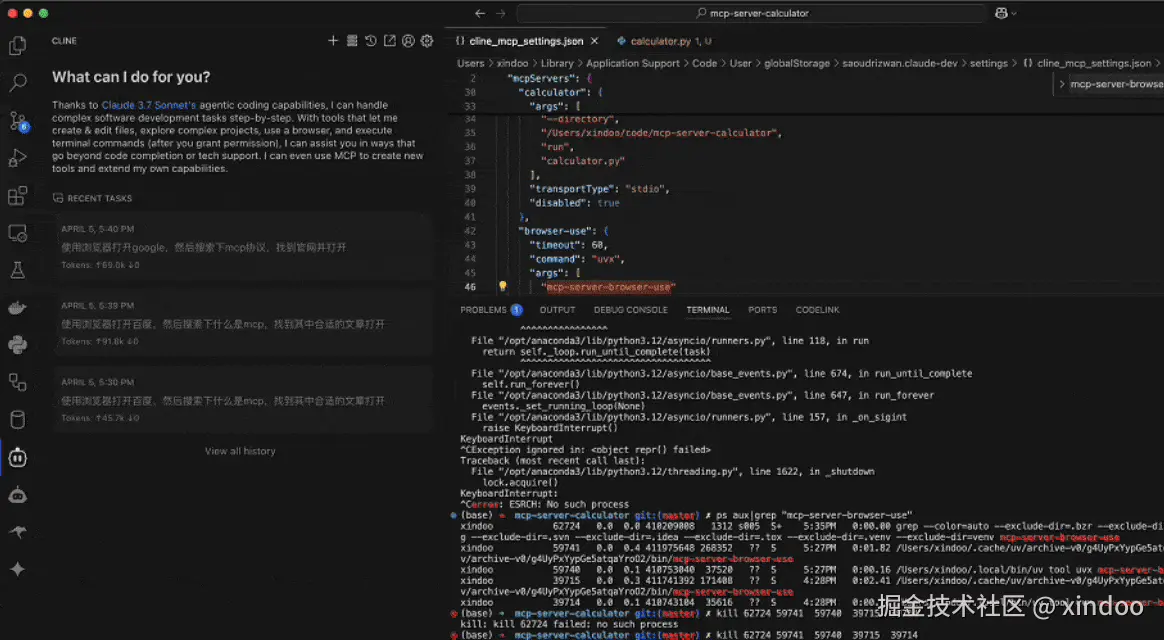Open Cline settings gear icon
The image size is (1164, 640).
click(427, 41)
